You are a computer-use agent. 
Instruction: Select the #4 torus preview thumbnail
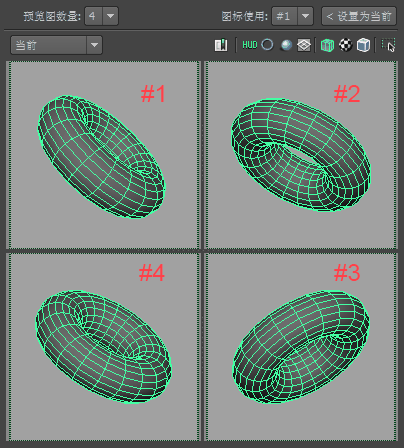[103, 347]
